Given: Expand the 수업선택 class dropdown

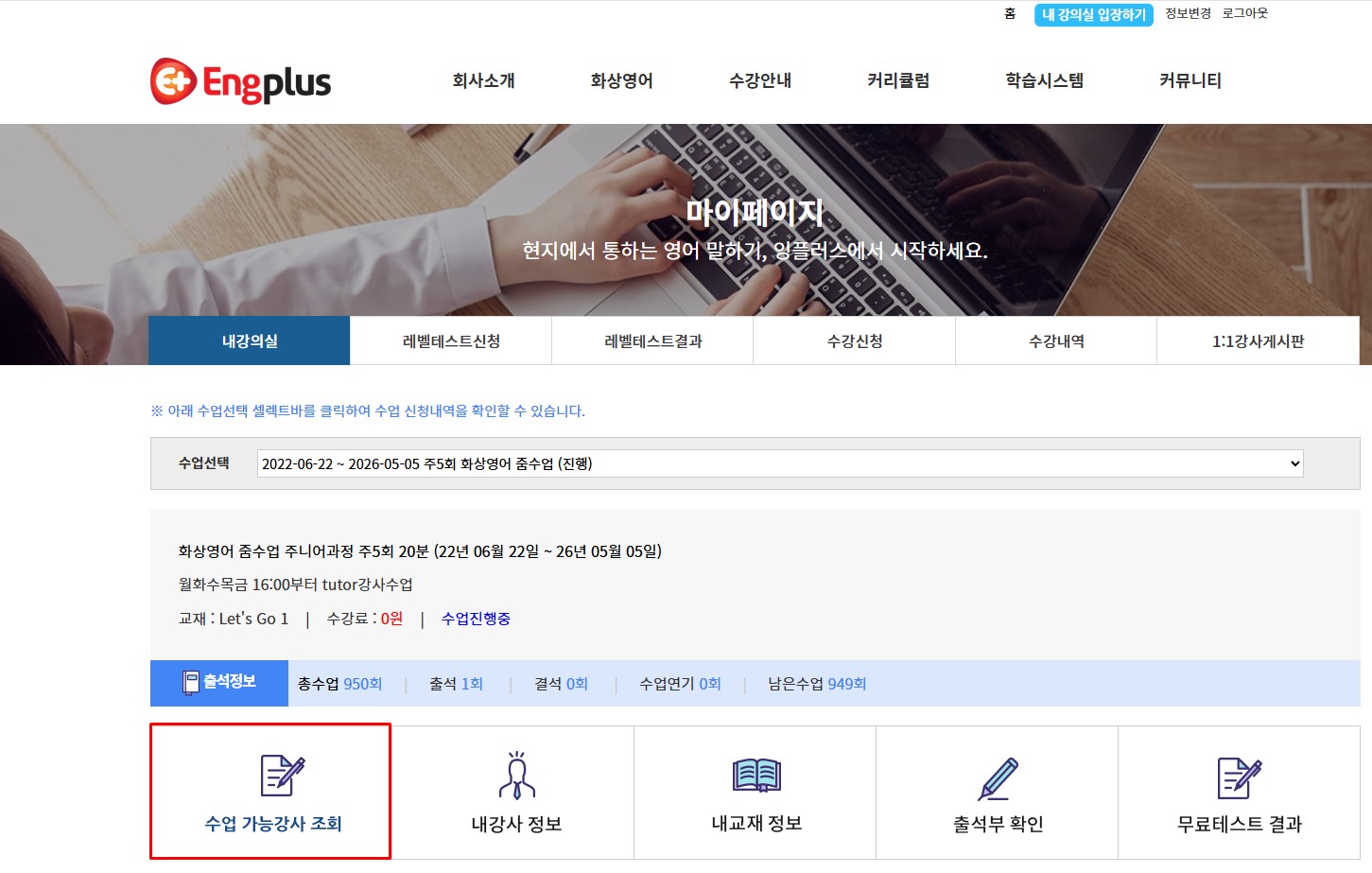Looking at the screenshot, I should click(x=779, y=463).
